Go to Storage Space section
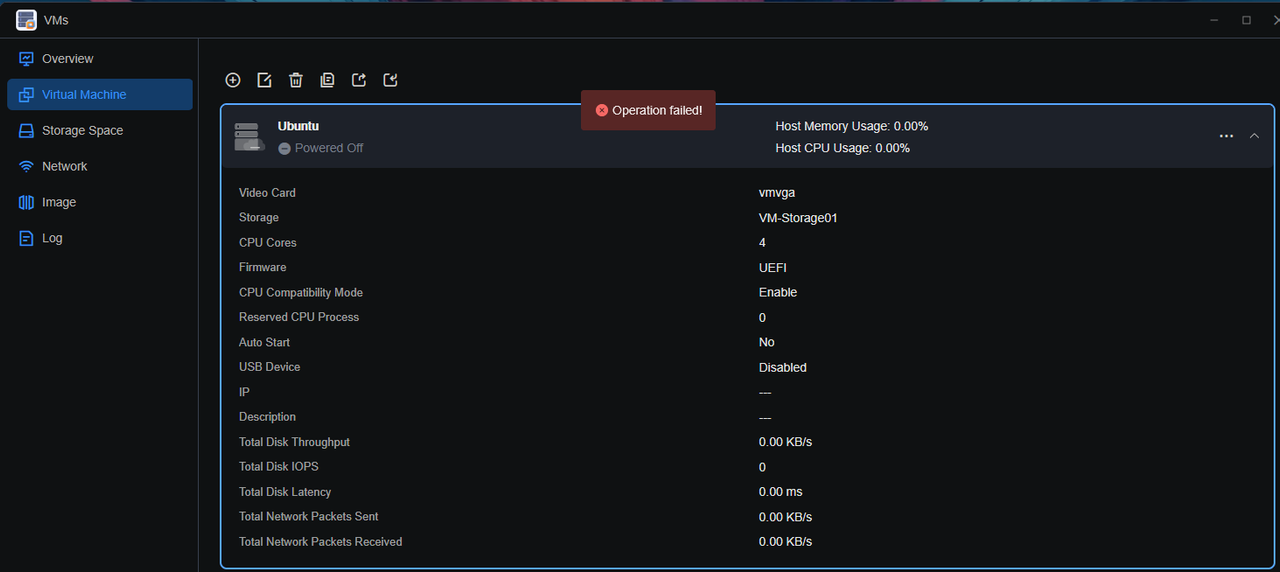Viewport: 1280px width, 572px height. 100,131
